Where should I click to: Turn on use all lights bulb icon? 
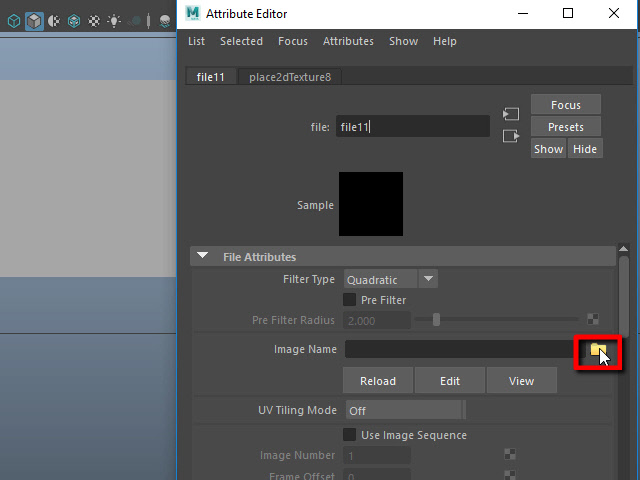coord(115,20)
